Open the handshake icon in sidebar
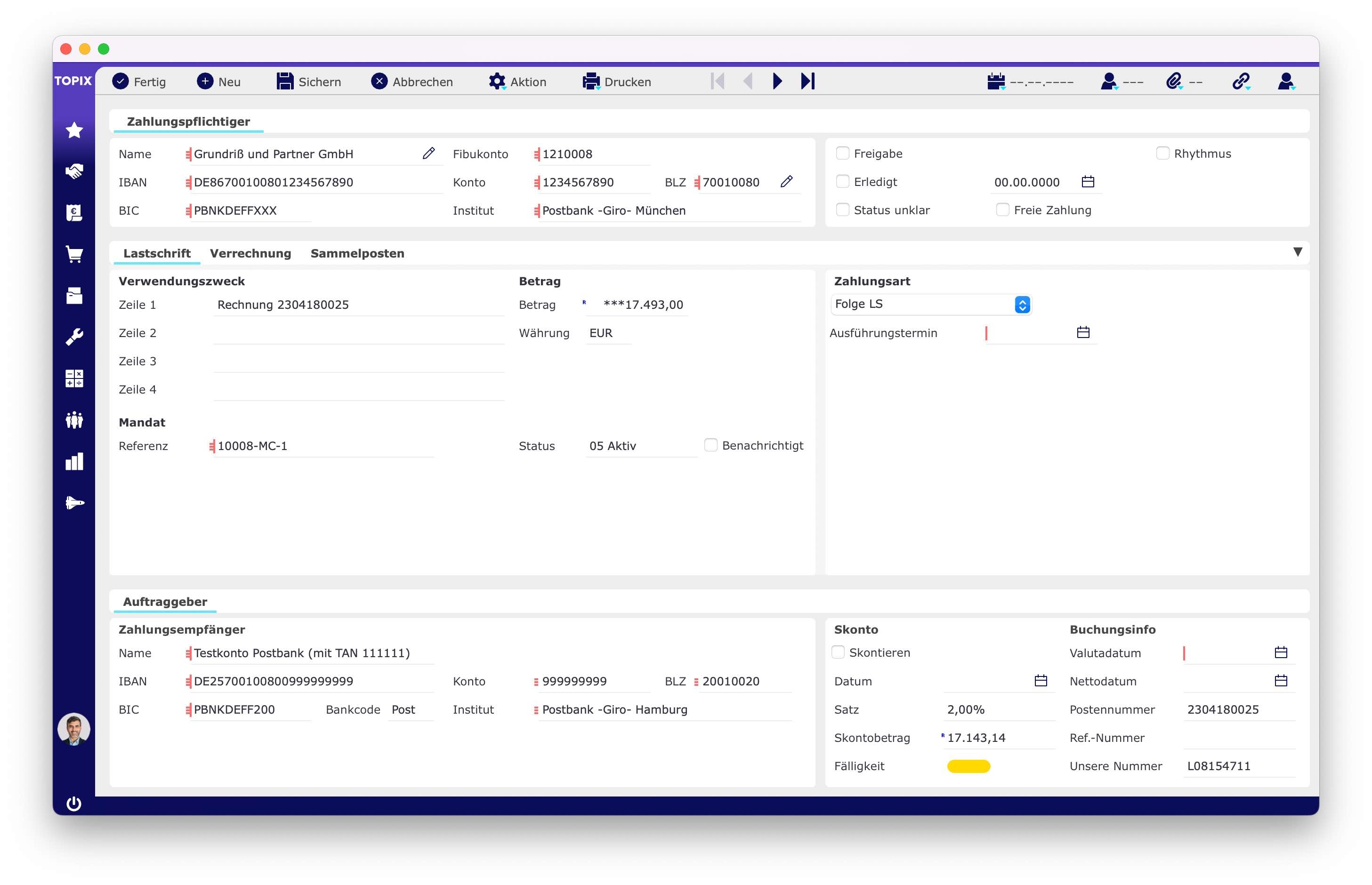 coord(74,171)
